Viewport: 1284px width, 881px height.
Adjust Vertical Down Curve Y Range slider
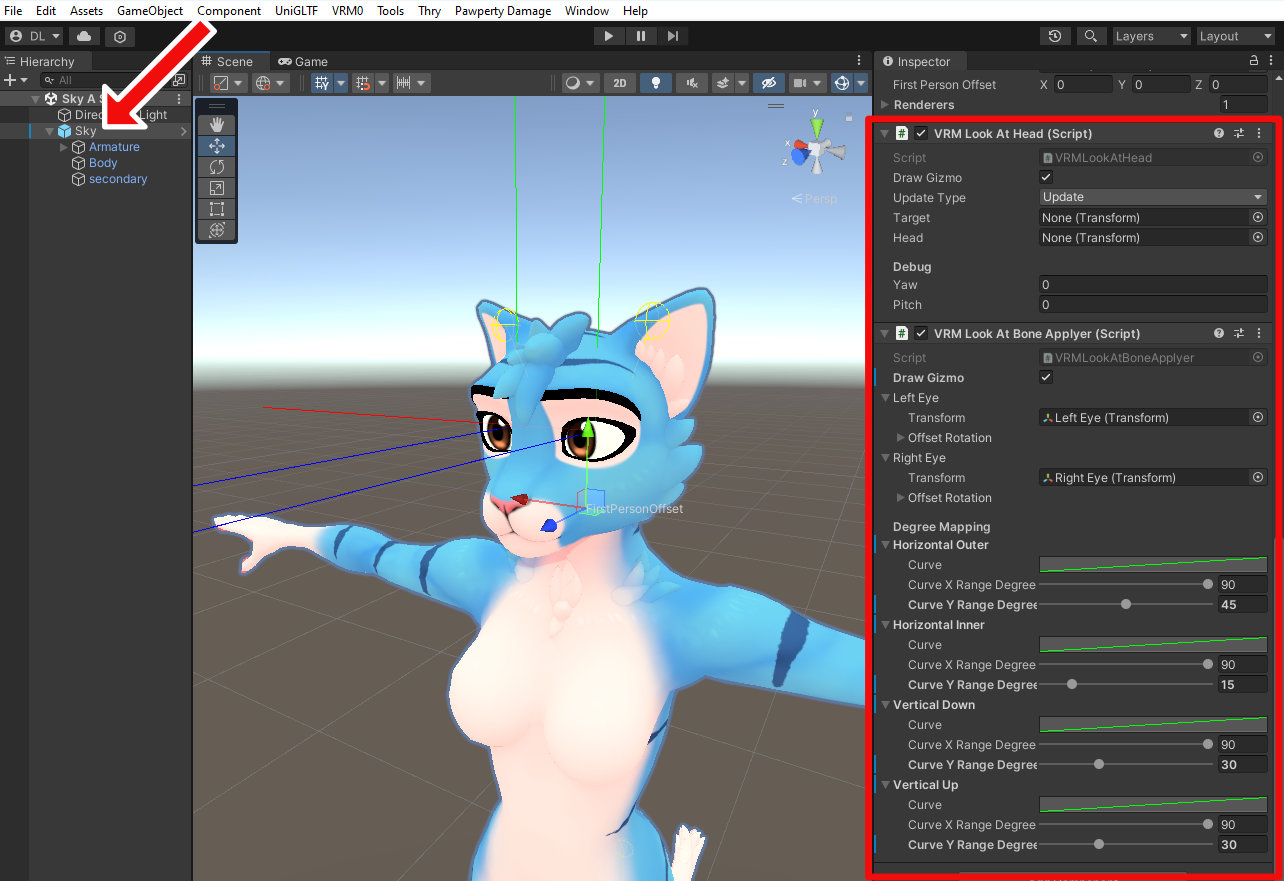tap(1124, 765)
